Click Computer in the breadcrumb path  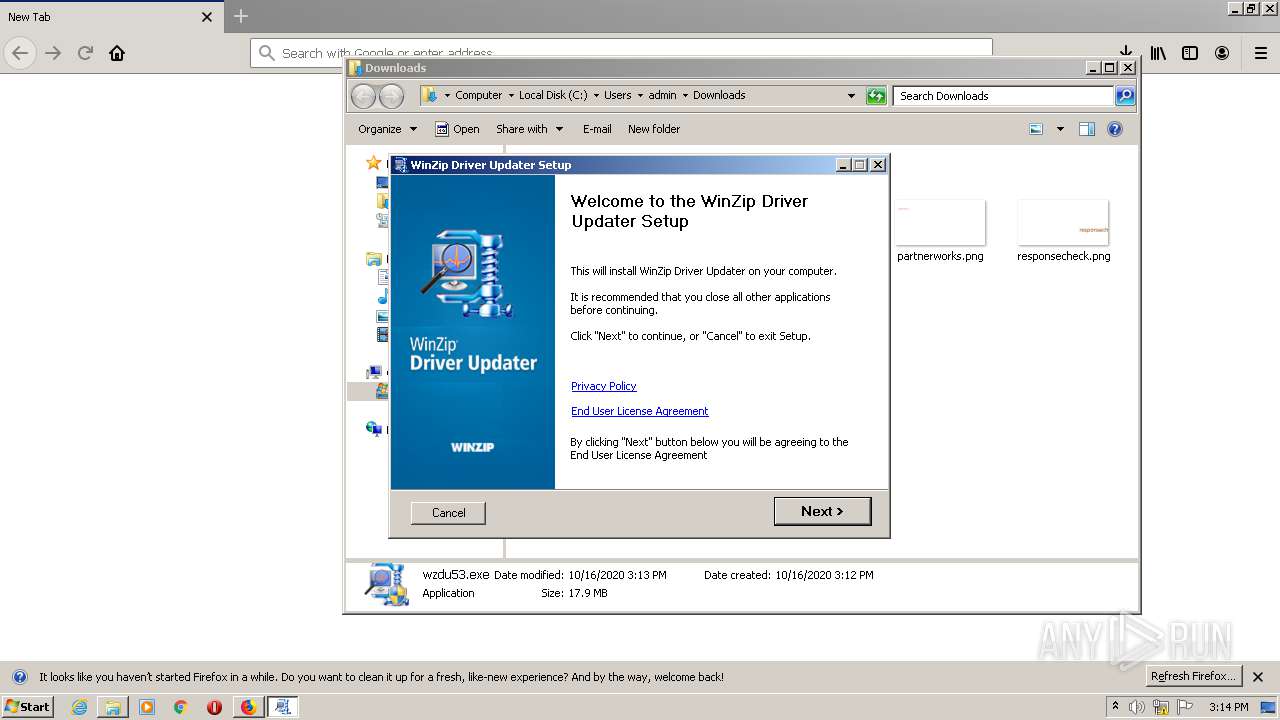(x=478, y=95)
